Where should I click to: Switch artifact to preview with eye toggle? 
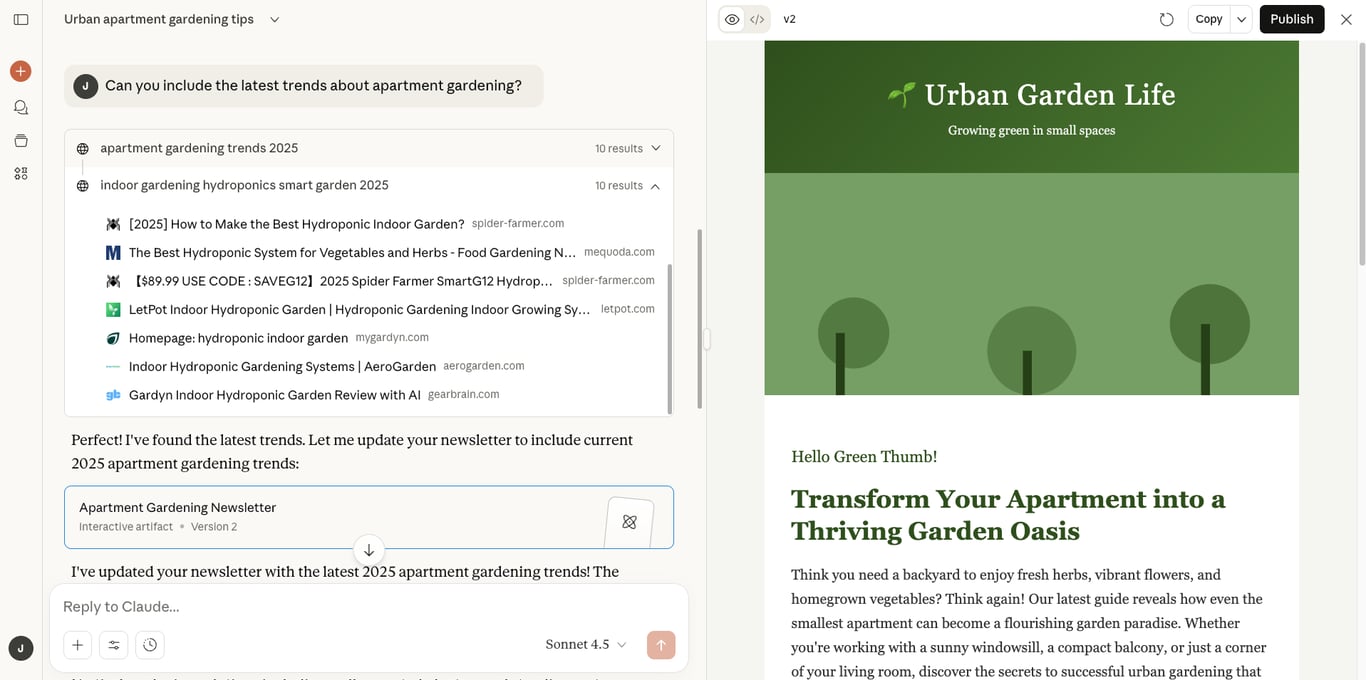732,18
